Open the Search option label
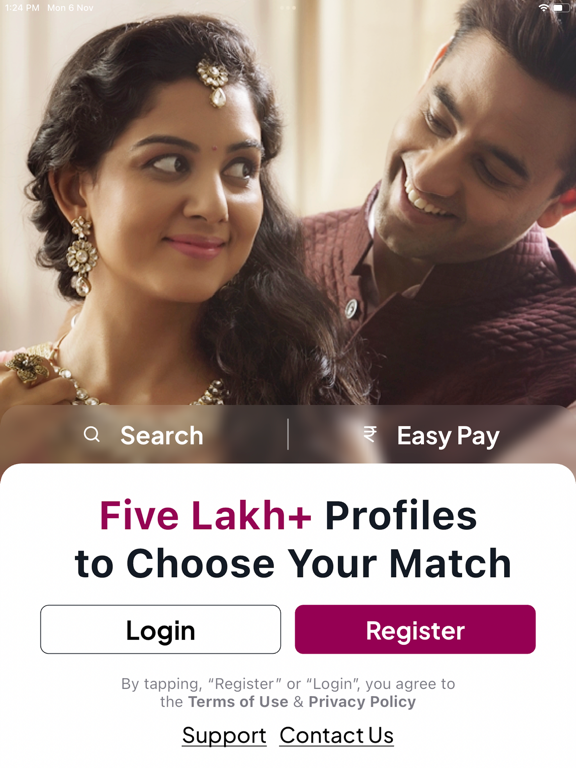 tap(162, 435)
